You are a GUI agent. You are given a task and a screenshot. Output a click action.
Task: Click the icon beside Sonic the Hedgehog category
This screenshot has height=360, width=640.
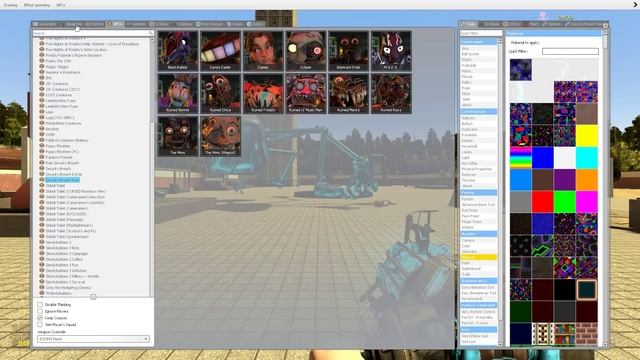tap(42, 287)
